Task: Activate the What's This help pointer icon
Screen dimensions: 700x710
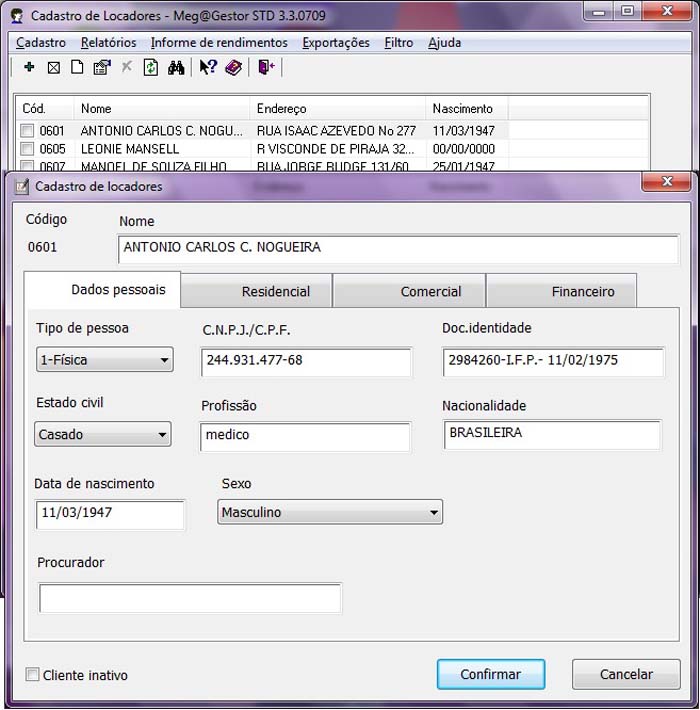Action: 208,67
